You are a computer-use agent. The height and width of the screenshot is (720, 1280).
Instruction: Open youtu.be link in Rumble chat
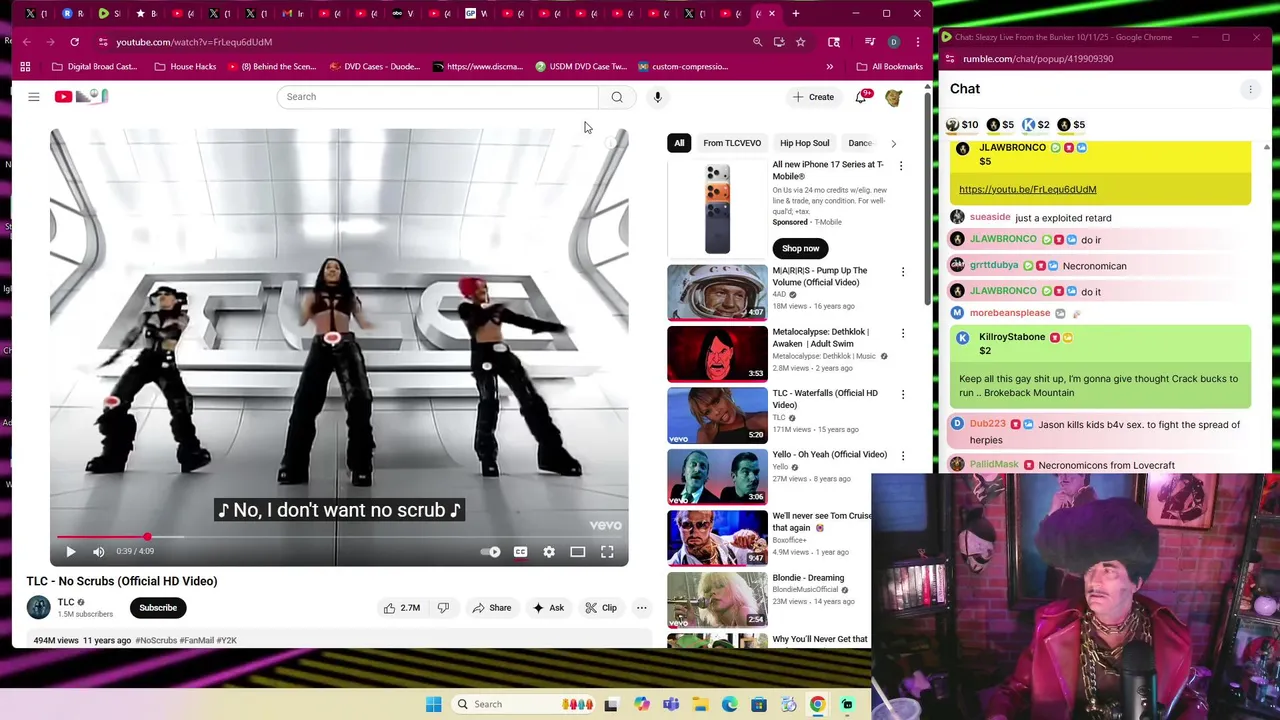[1027, 189]
